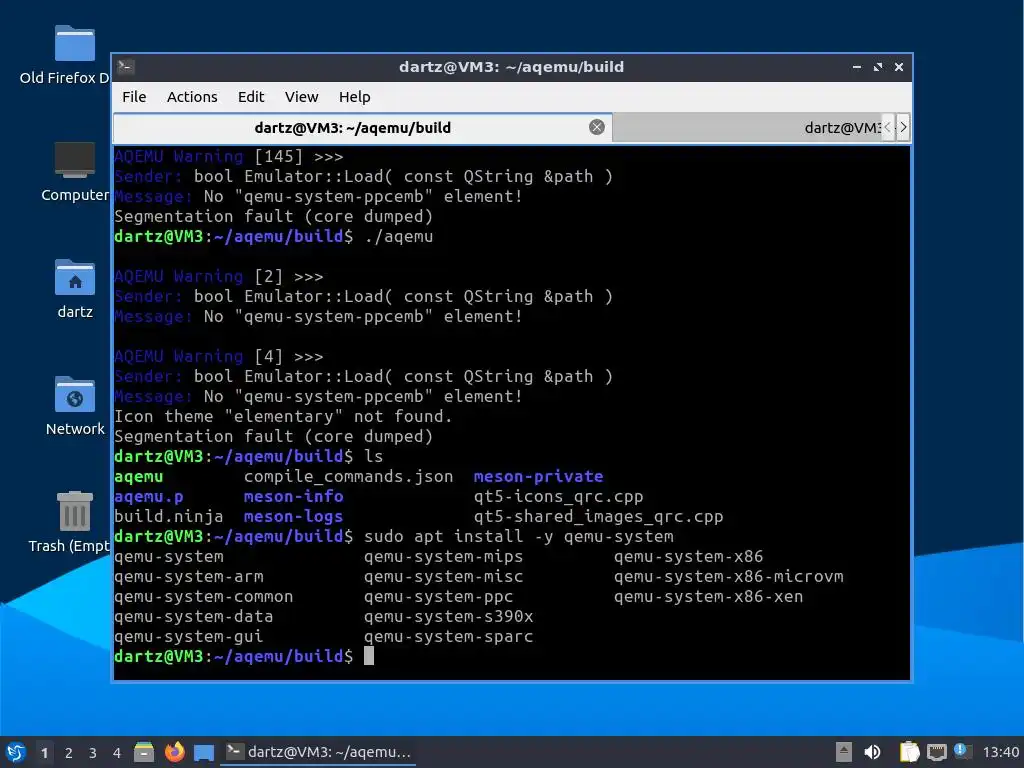
Task: Click 'compile_commands.json' in the ls output
Action: (349, 477)
